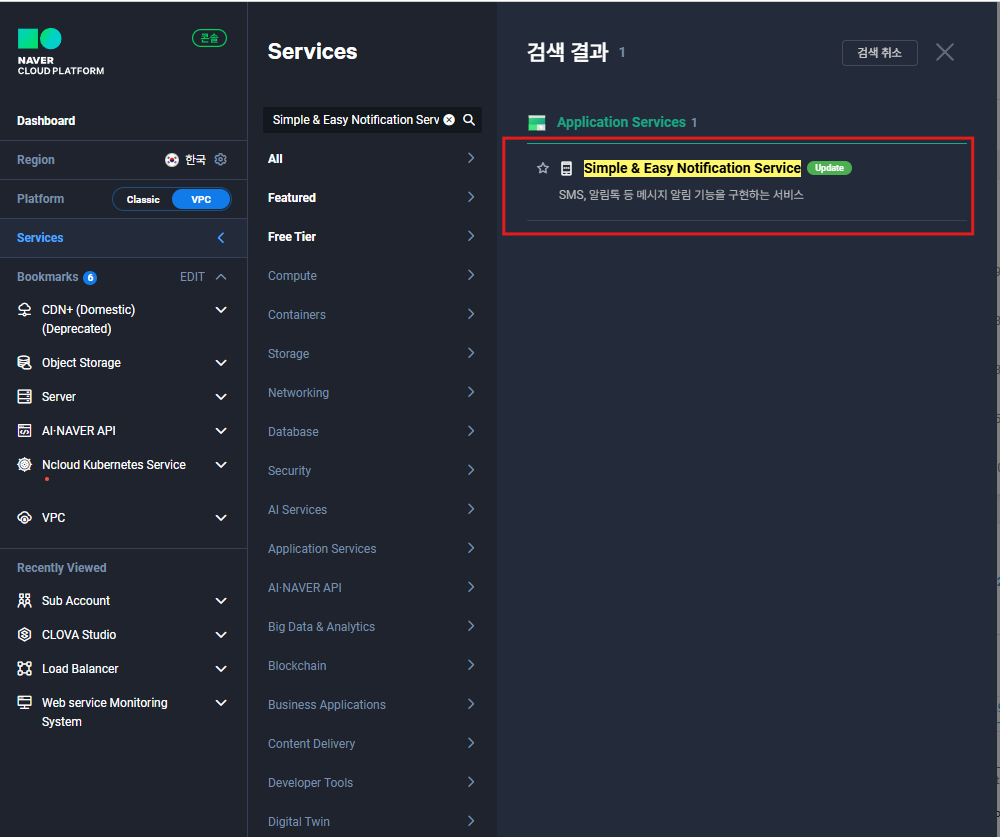Click the Ncloud Kubernetes Service icon
This screenshot has width=1000, height=837.
[25, 464]
